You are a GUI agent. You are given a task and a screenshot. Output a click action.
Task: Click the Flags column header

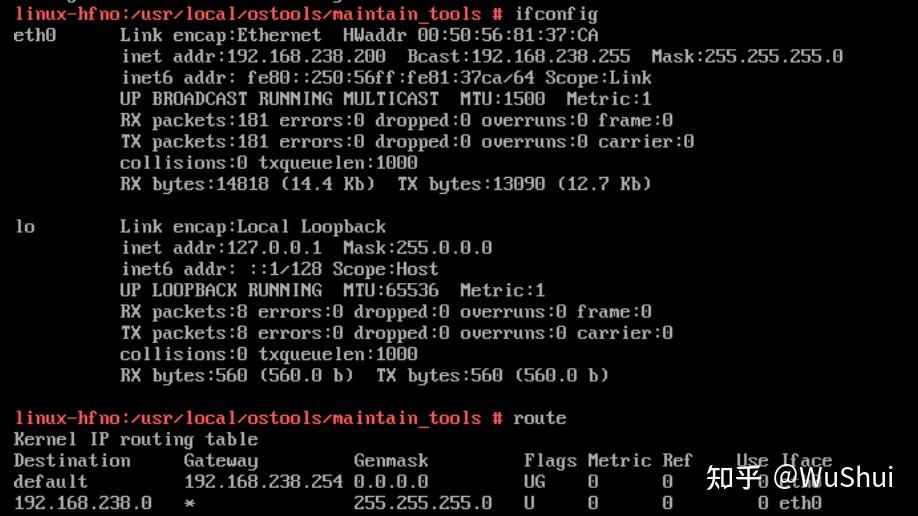click(x=550, y=461)
